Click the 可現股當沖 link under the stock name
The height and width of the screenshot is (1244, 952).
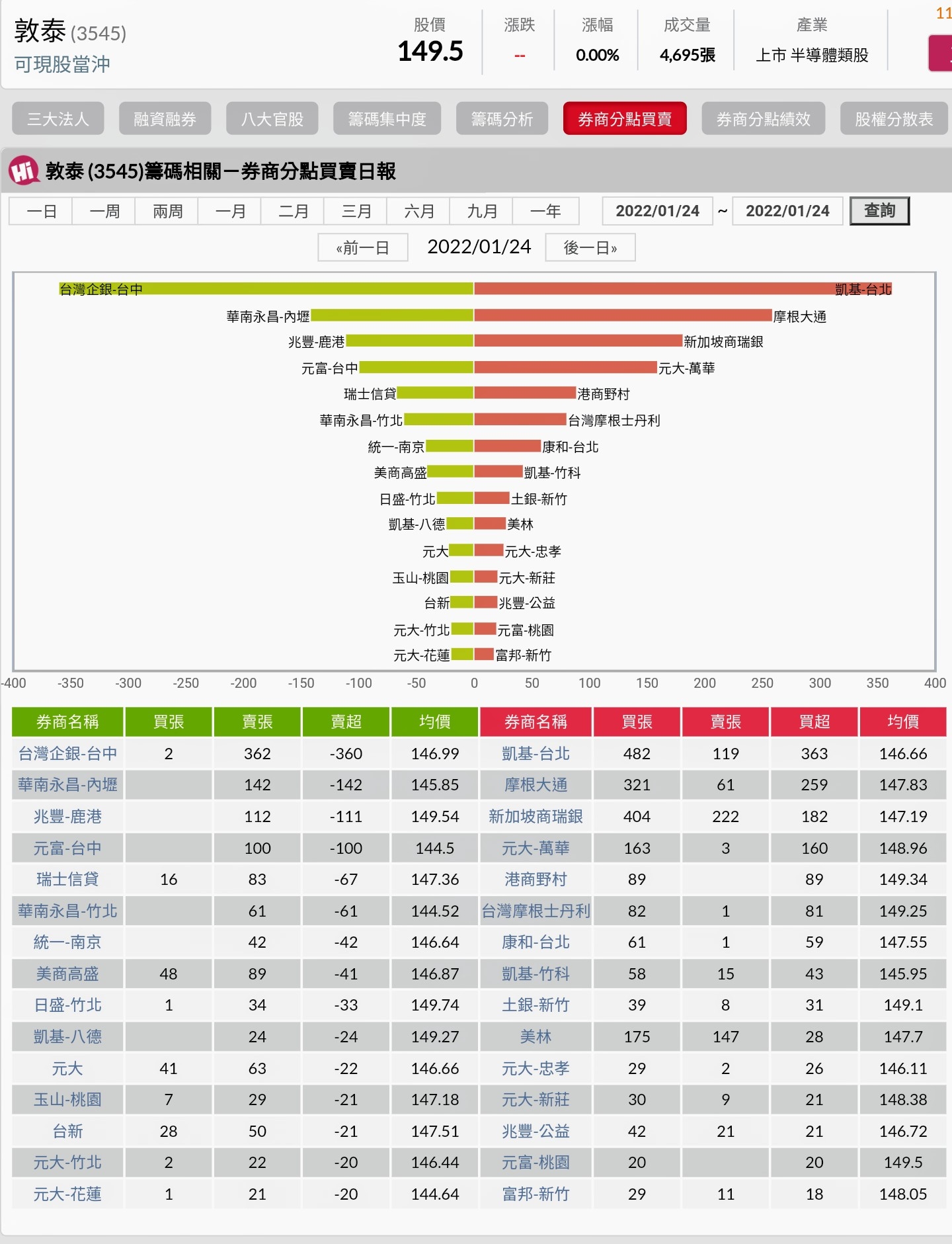[x=62, y=65]
